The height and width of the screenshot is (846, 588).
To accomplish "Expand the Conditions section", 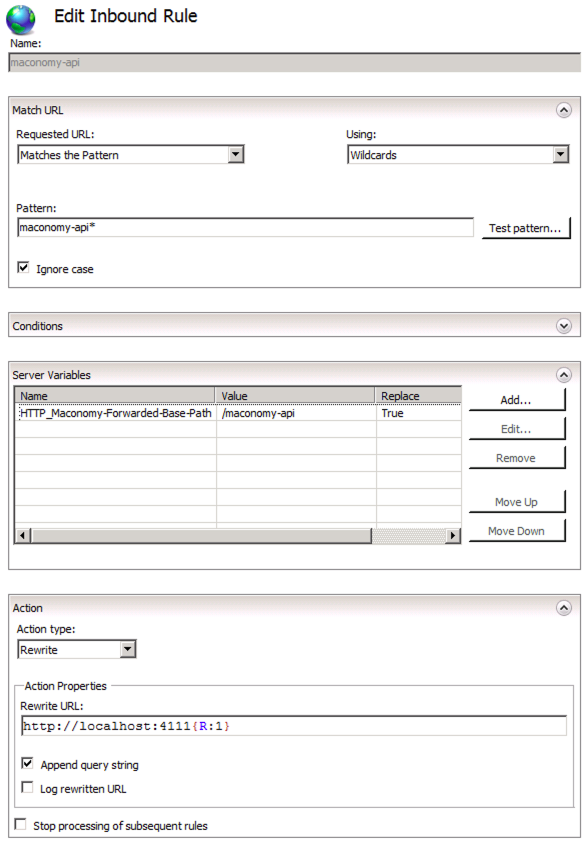I will (x=564, y=326).
